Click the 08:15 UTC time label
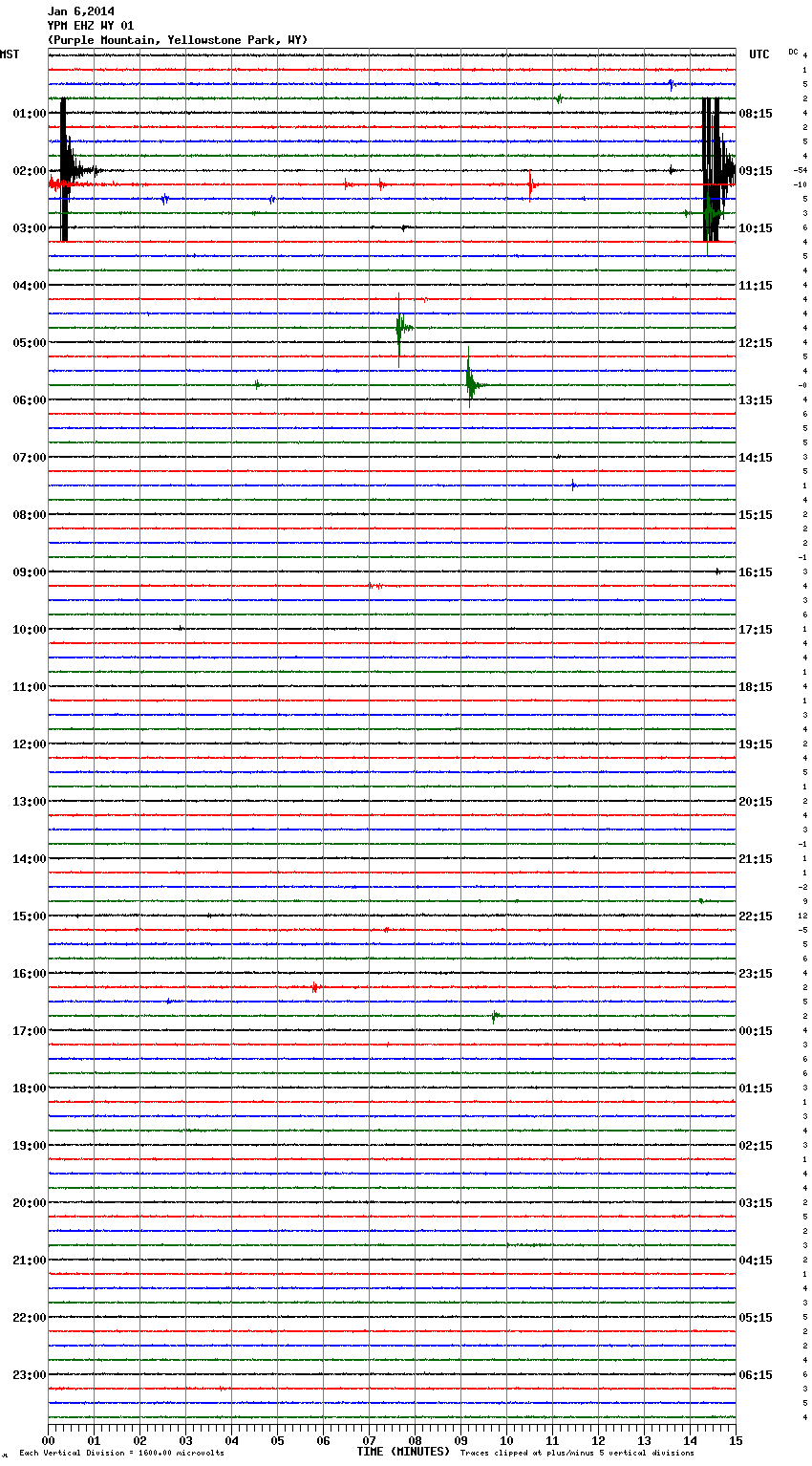Image resolution: width=812 pixels, height=1466 pixels. (x=756, y=114)
